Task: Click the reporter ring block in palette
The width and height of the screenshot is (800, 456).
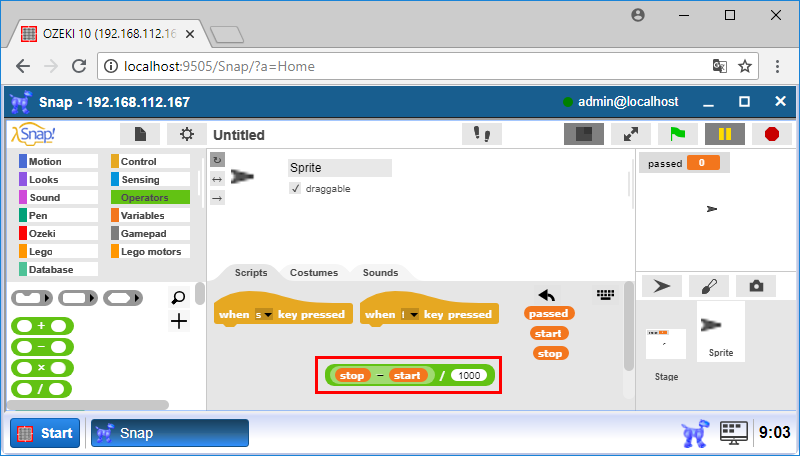Action: click(78, 298)
